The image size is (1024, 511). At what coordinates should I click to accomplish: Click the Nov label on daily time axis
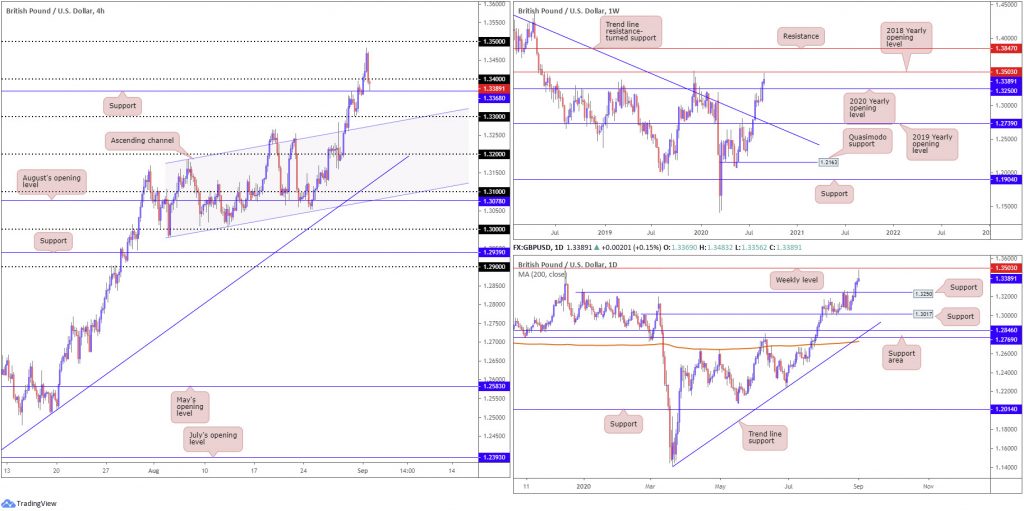(927, 487)
